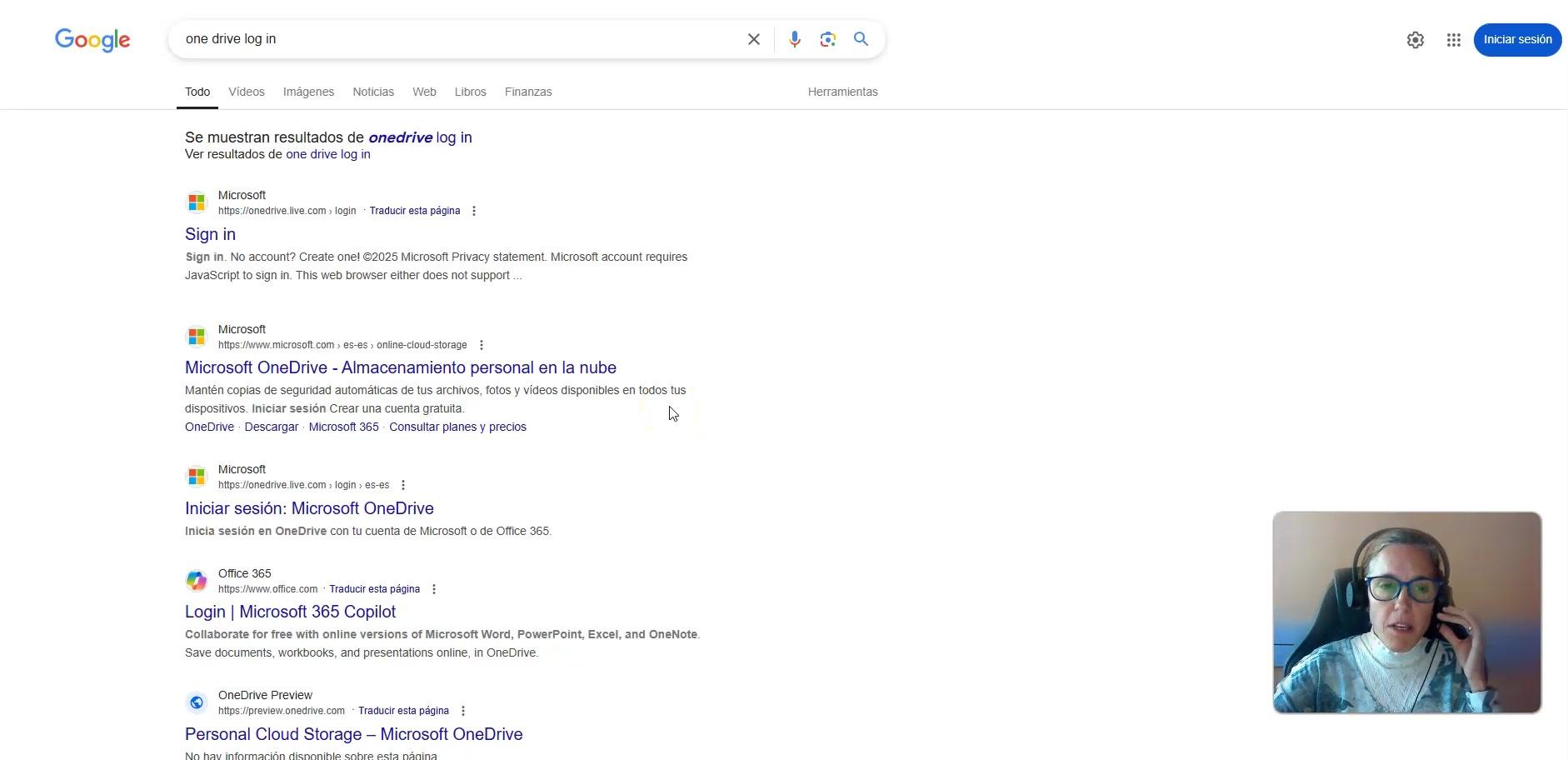Open the Google apps grid

click(x=1454, y=40)
